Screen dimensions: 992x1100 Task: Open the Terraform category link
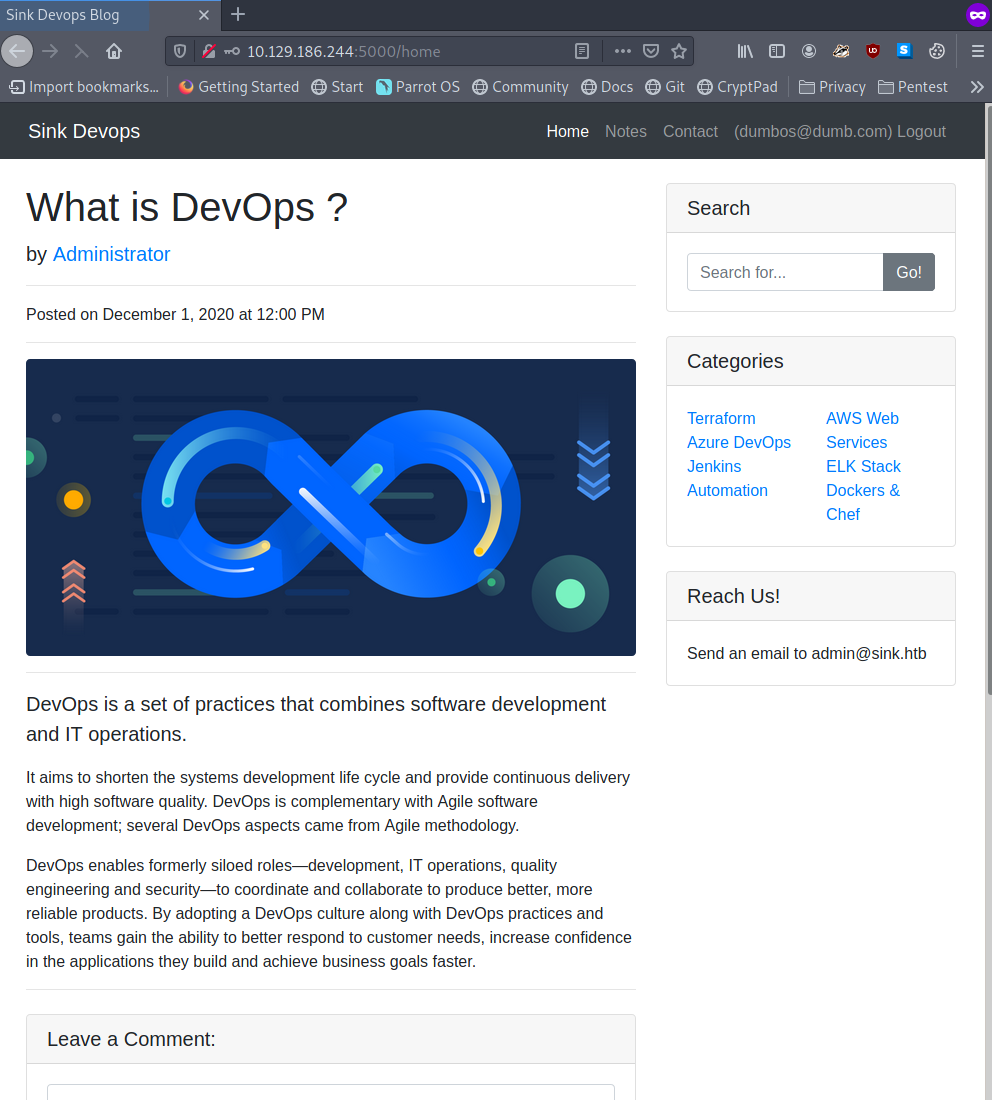coord(721,418)
